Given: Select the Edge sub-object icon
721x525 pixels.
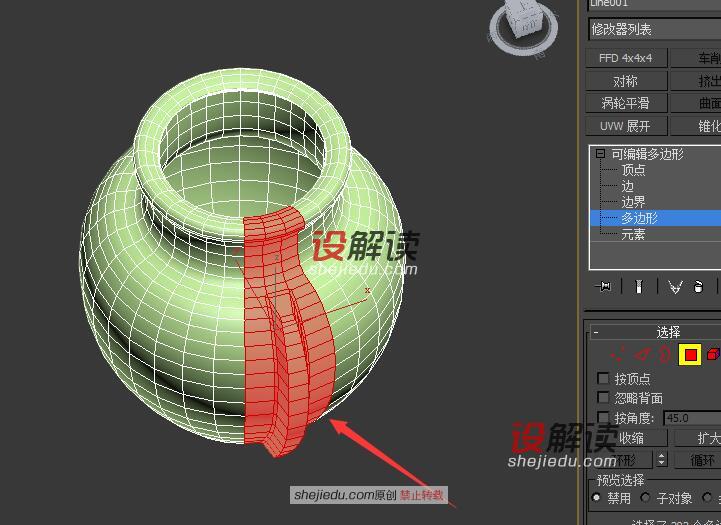Looking at the screenshot, I should 641,354.
